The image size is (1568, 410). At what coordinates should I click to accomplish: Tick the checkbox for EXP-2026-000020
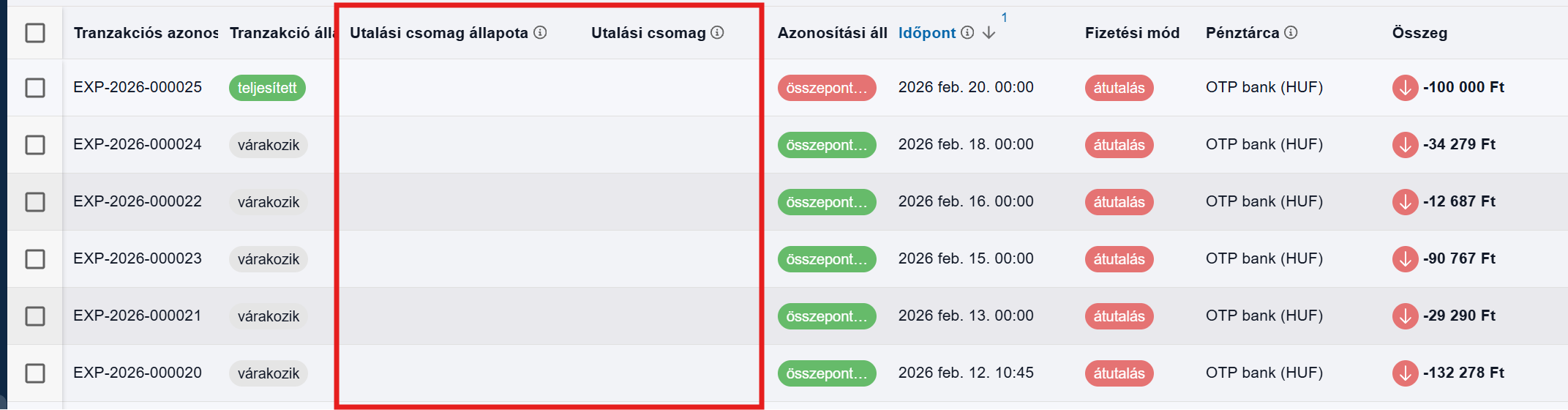pos(35,373)
